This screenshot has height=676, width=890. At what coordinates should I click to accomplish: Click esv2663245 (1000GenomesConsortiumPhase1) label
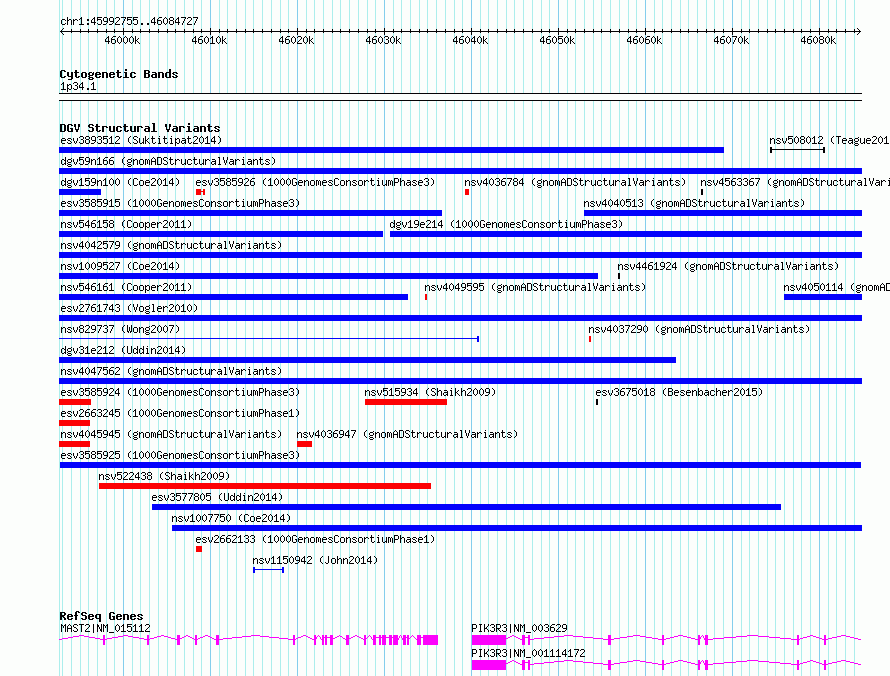[x=180, y=413]
